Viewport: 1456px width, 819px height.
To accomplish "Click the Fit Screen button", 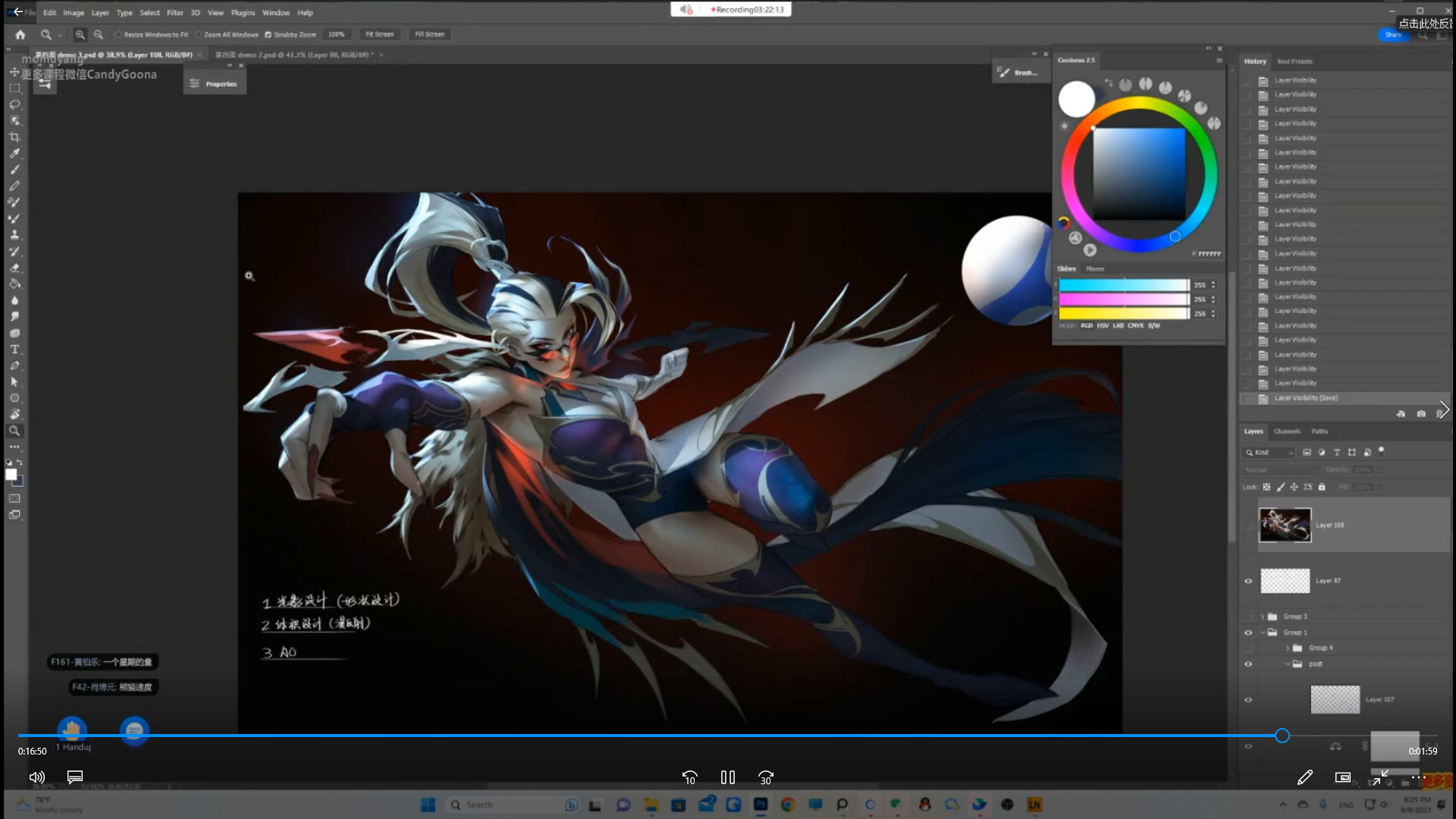I will click(x=380, y=34).
